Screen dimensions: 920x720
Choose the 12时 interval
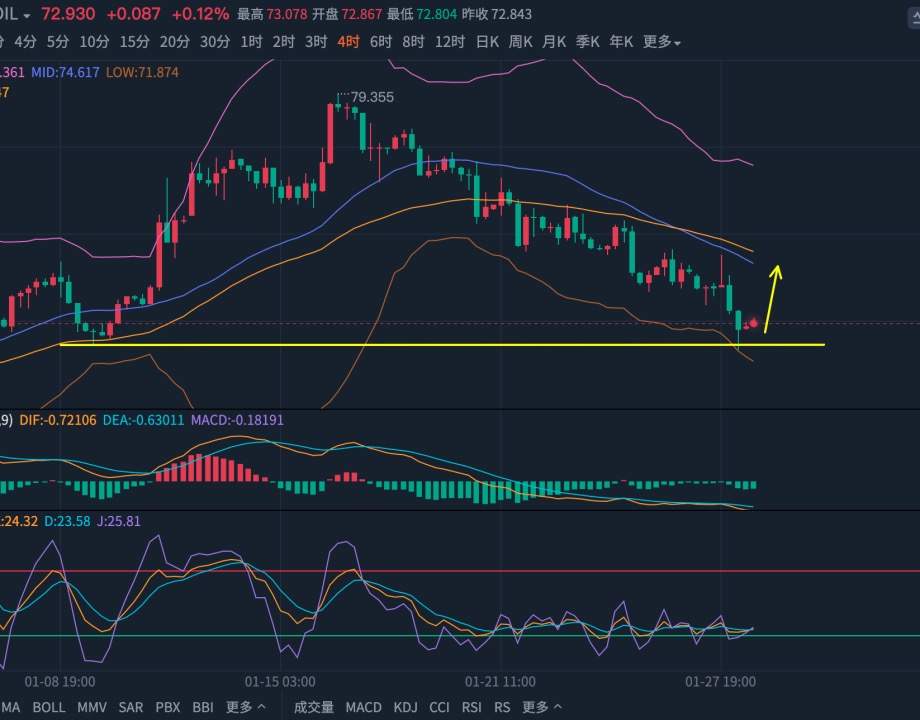tap(449, 42)
